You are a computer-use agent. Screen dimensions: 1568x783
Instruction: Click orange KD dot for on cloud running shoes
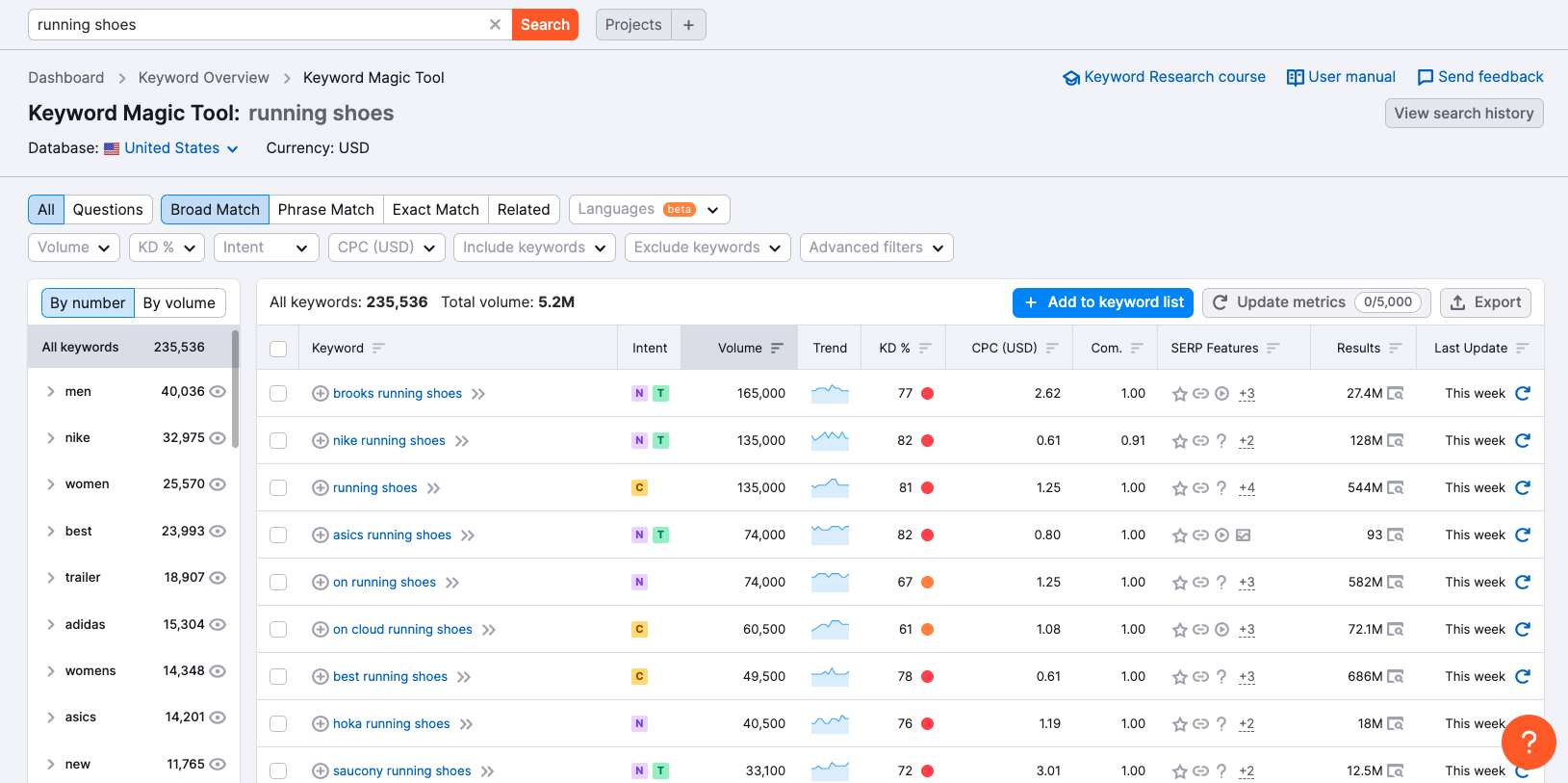point(928,629)
